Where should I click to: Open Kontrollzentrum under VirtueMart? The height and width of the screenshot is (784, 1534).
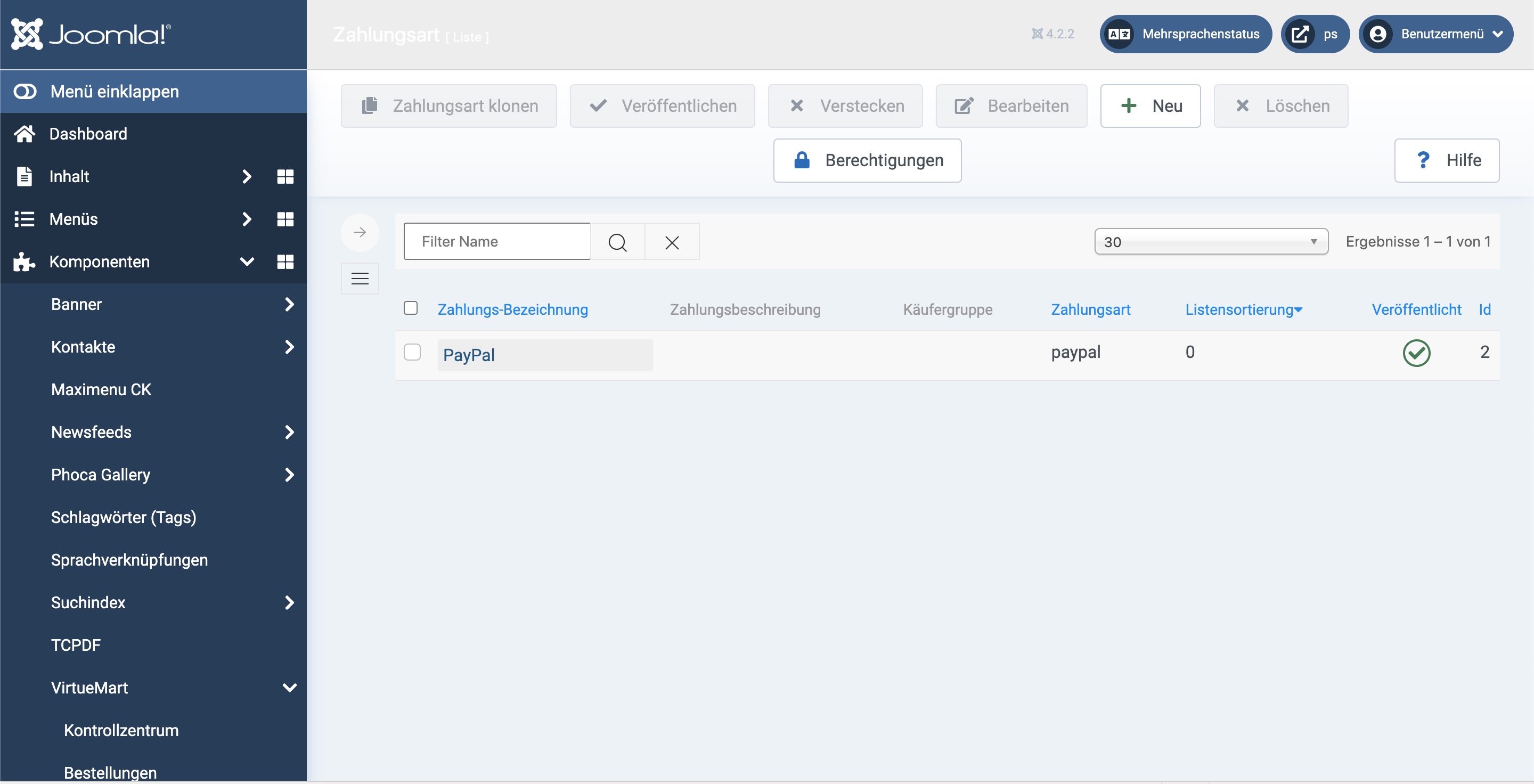[121, 730]
